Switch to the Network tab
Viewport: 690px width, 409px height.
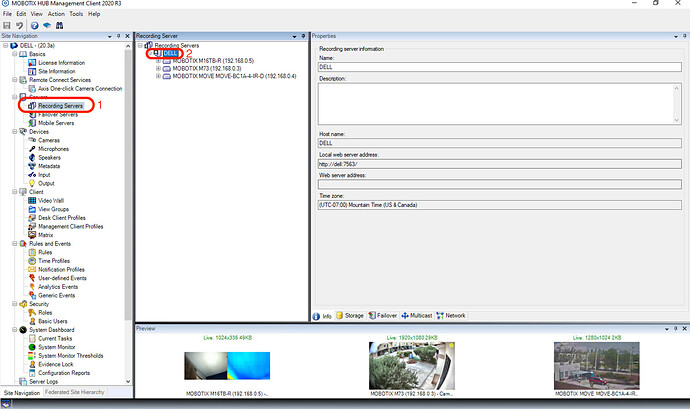pos(451,316)
